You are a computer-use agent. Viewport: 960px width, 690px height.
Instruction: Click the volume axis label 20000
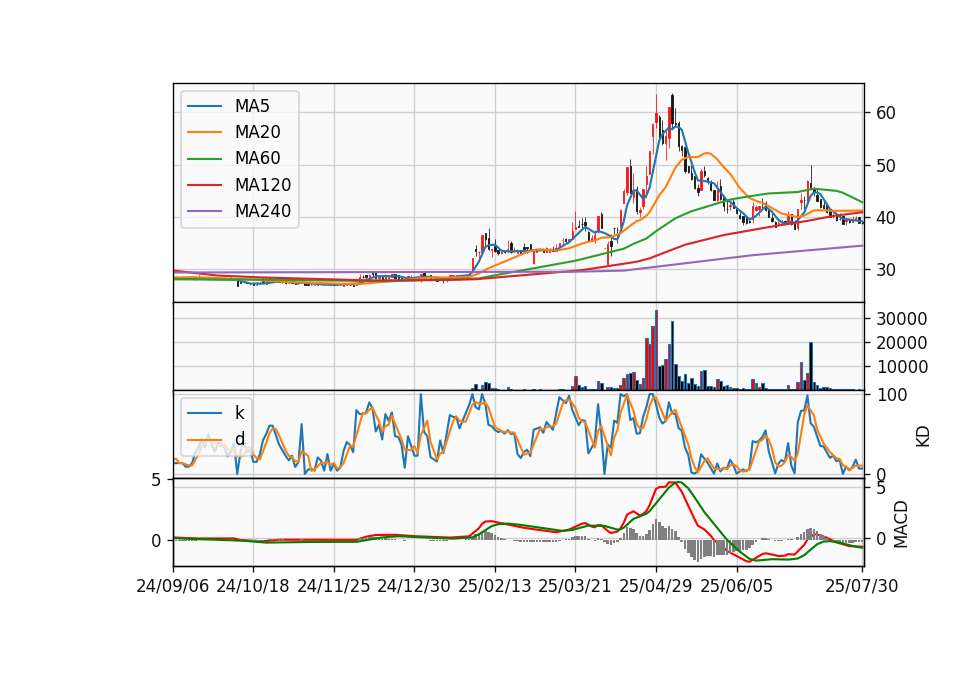(902, 343)
